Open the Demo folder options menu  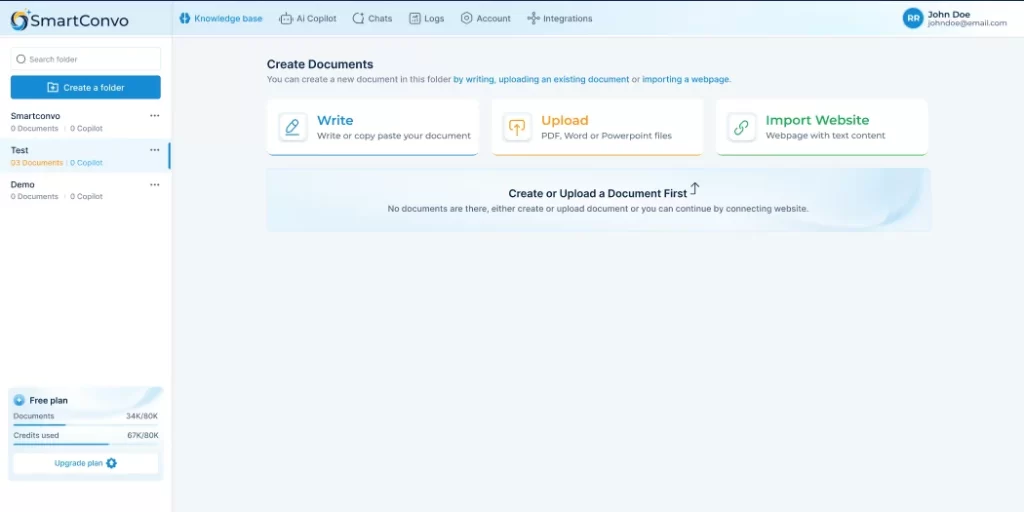155,184
